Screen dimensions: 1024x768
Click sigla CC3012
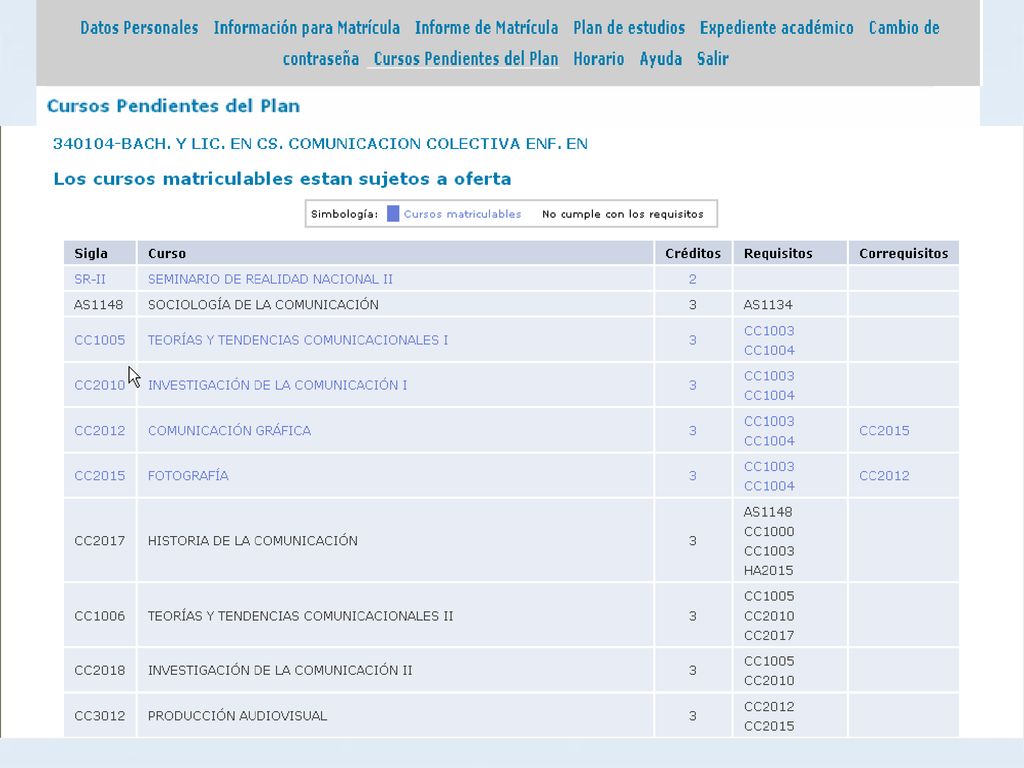pyautogui.click(x=99, y=716)
